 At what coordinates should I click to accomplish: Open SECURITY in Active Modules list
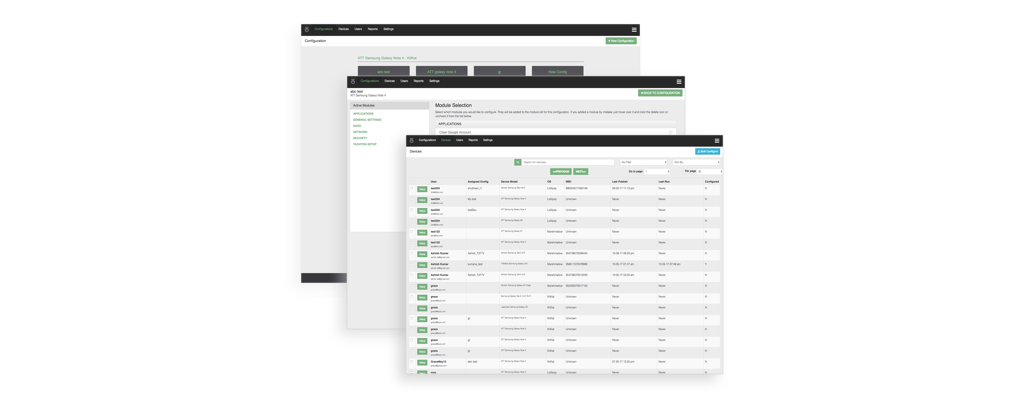coord(360,139)
